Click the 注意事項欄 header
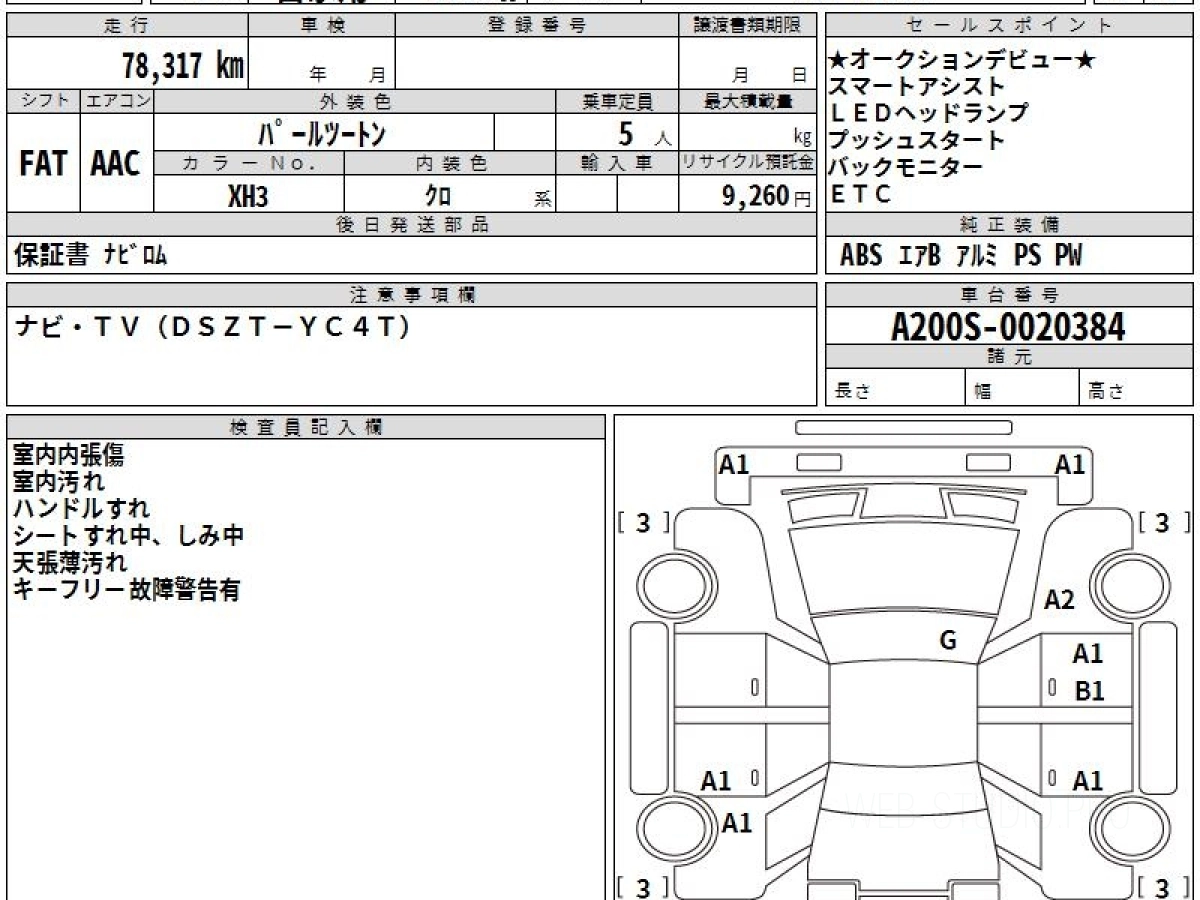The width and height of the screenshot is (1200, 900). 412,294
